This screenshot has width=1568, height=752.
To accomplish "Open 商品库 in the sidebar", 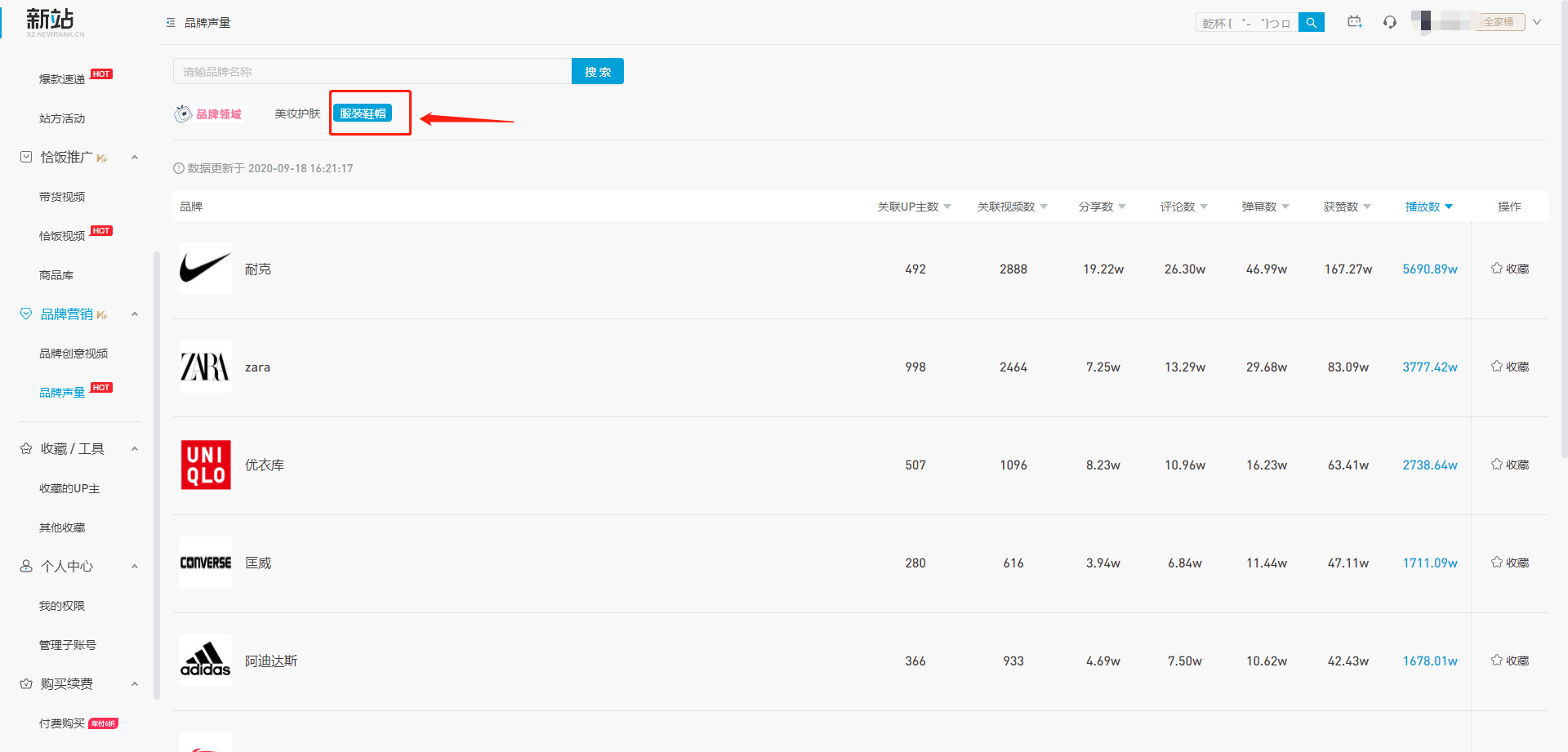I will tap(56, 275).
